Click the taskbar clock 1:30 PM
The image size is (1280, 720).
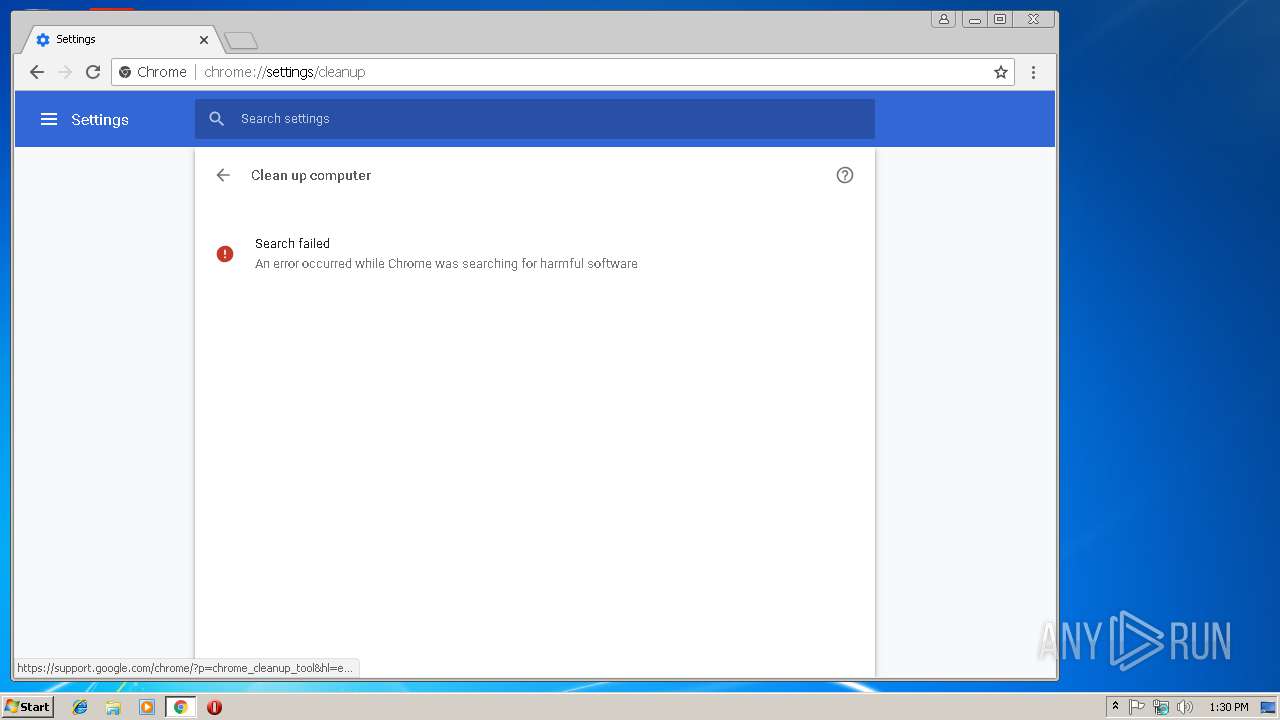(x=1229, y=707)
